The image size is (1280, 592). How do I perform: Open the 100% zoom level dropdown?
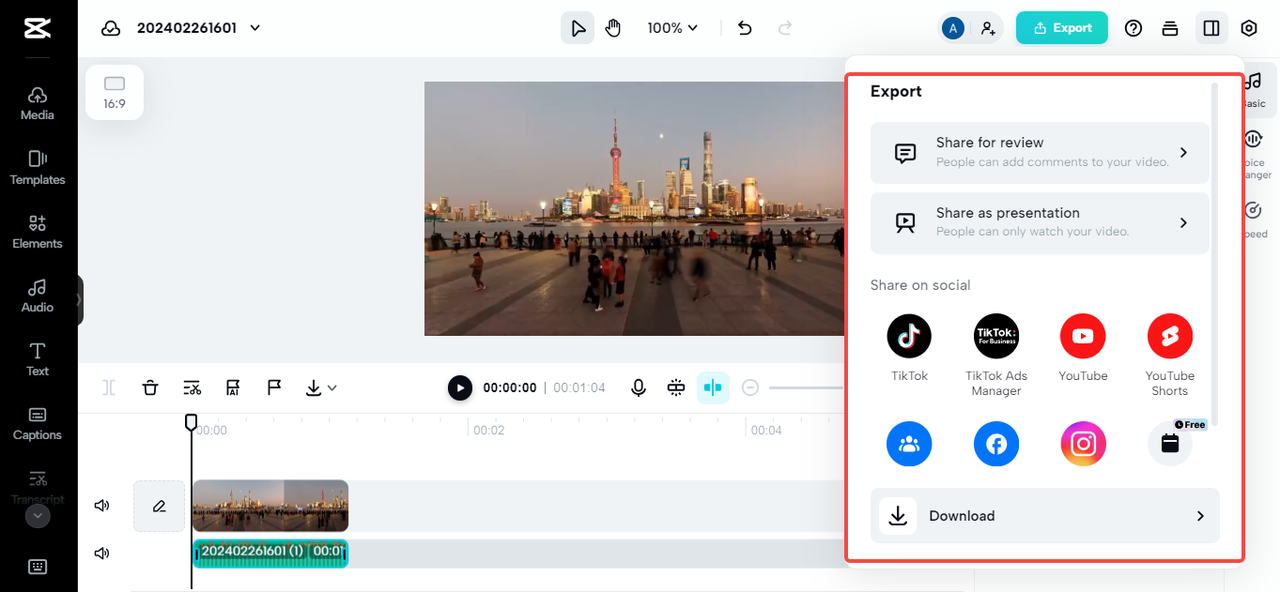coord(672,28)
